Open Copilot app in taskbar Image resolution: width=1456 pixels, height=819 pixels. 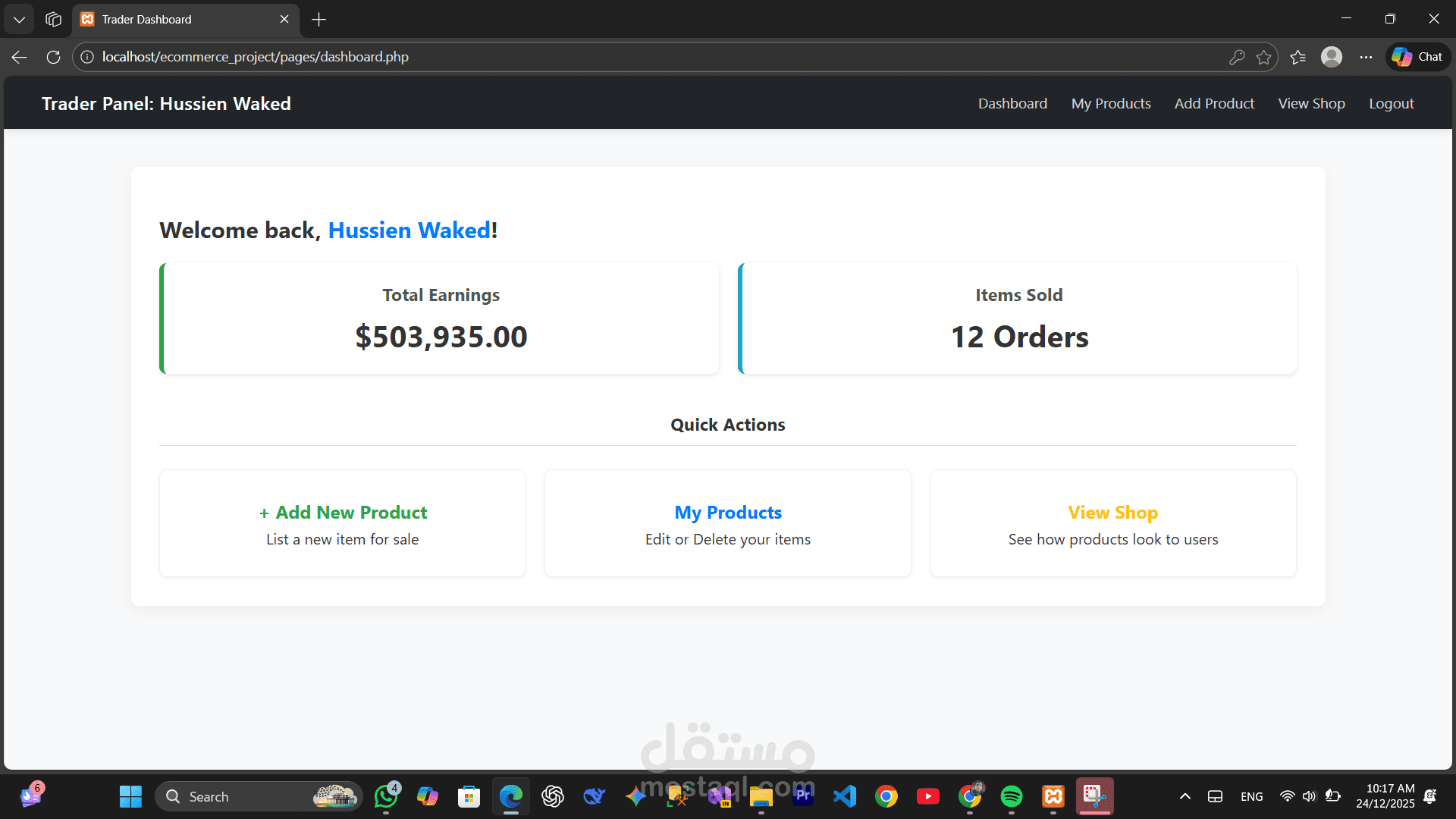pos(428,796)
